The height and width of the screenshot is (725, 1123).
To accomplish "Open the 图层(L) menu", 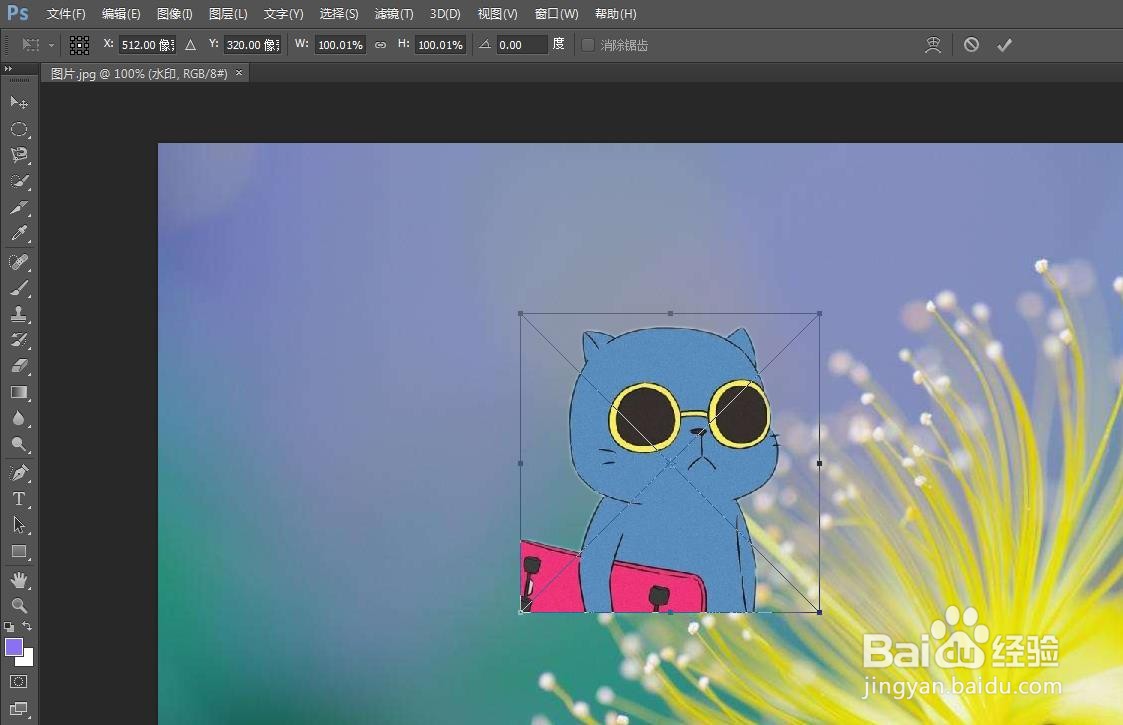I will tap(228, 14).
